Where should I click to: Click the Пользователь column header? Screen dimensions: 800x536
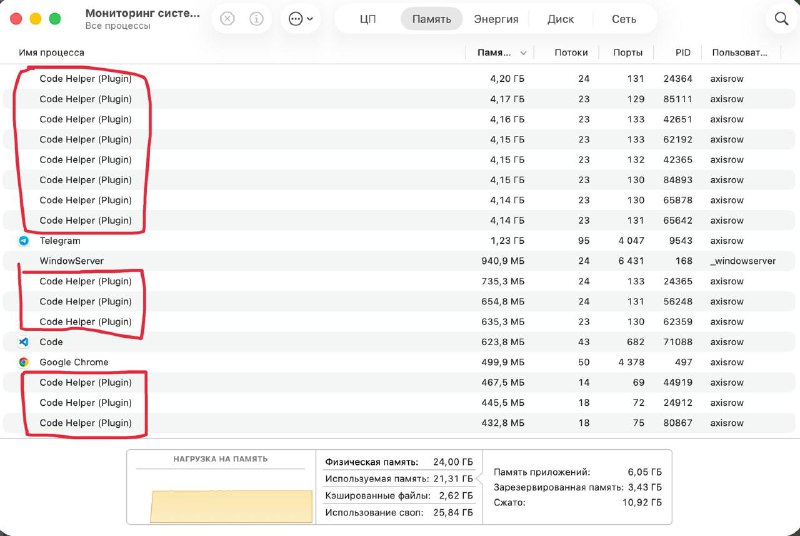pos(739,52)
